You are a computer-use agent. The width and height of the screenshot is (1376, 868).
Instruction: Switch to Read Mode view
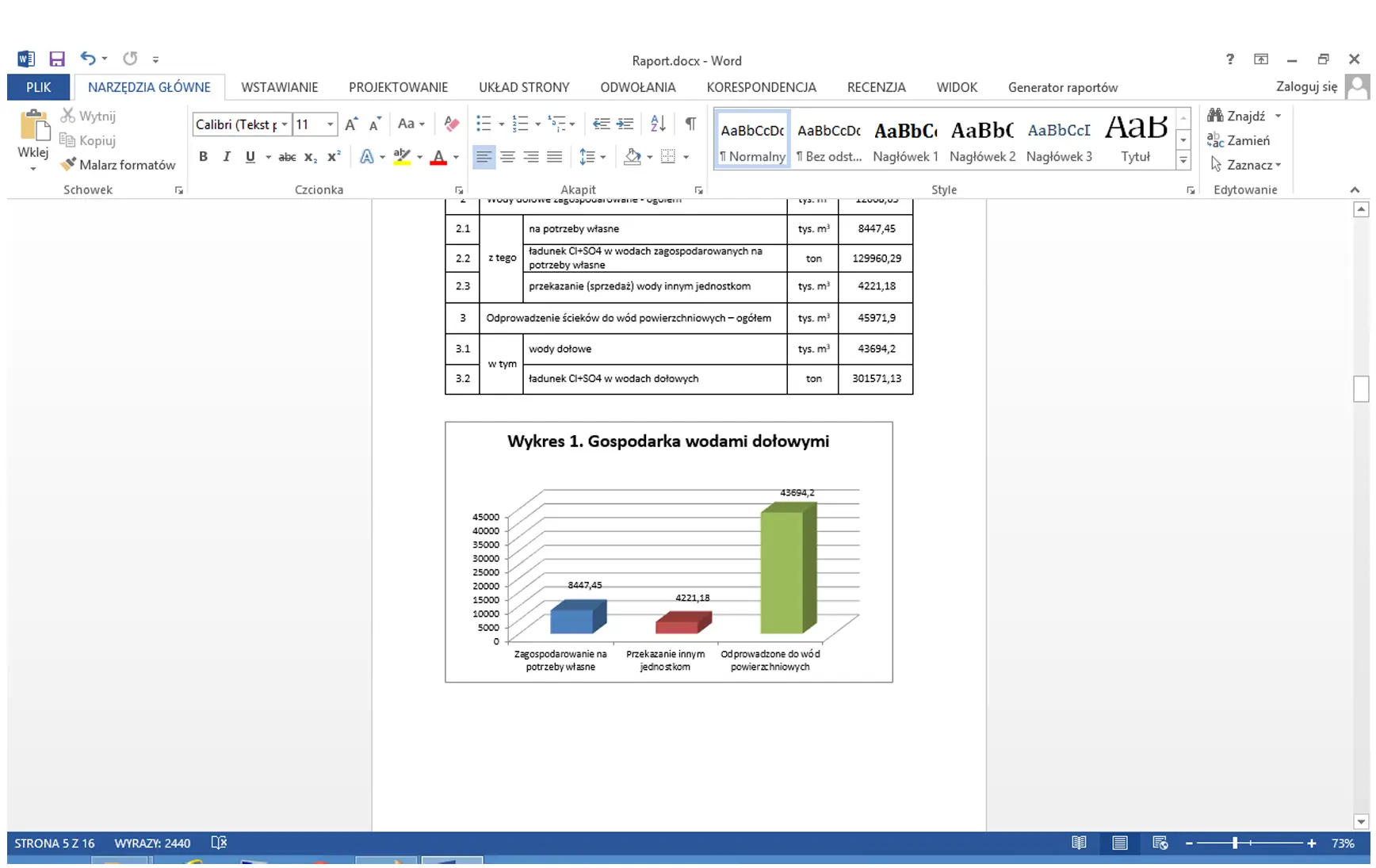pos(1079,843)
